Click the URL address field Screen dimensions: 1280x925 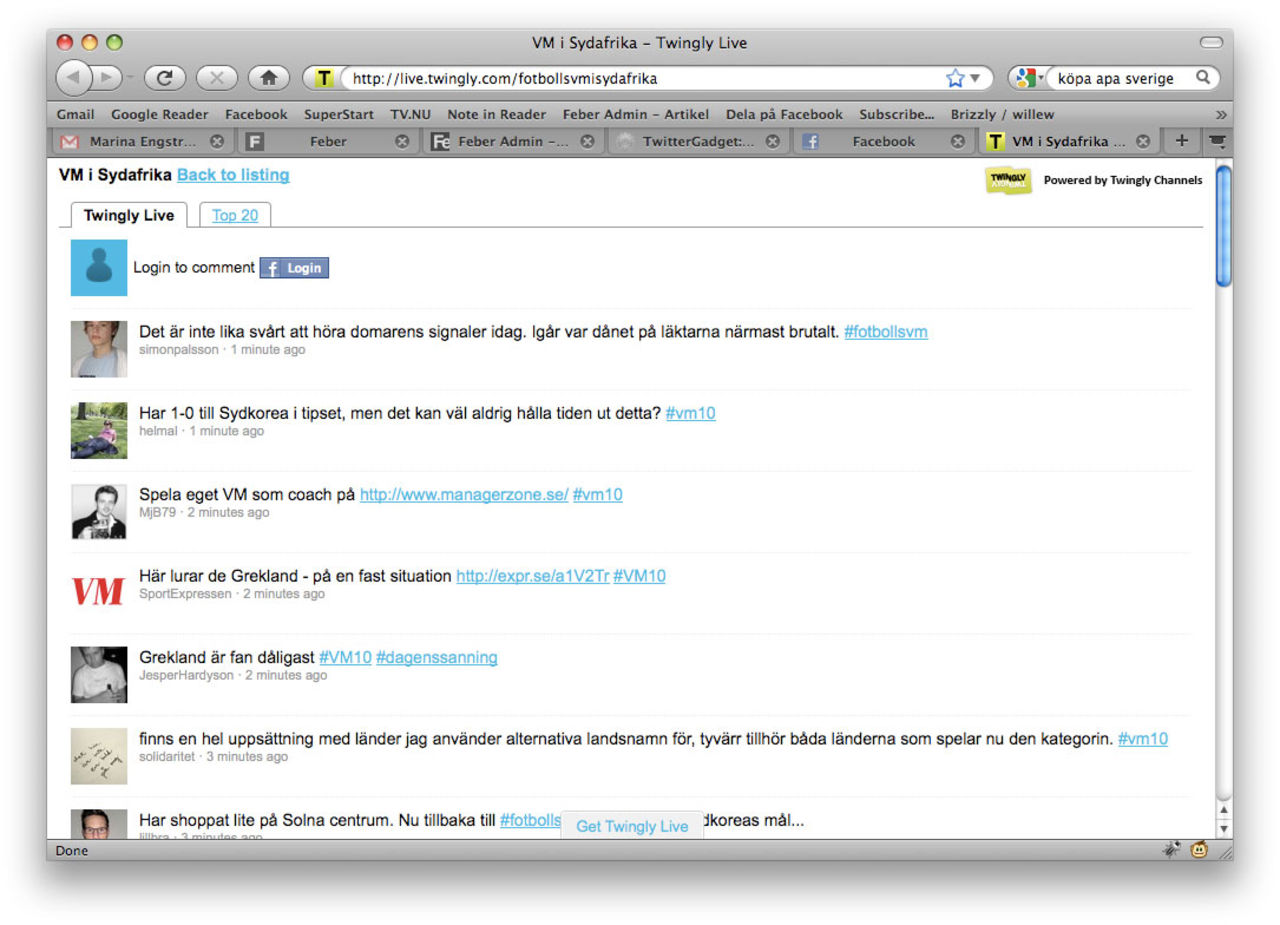coord(640,78)
